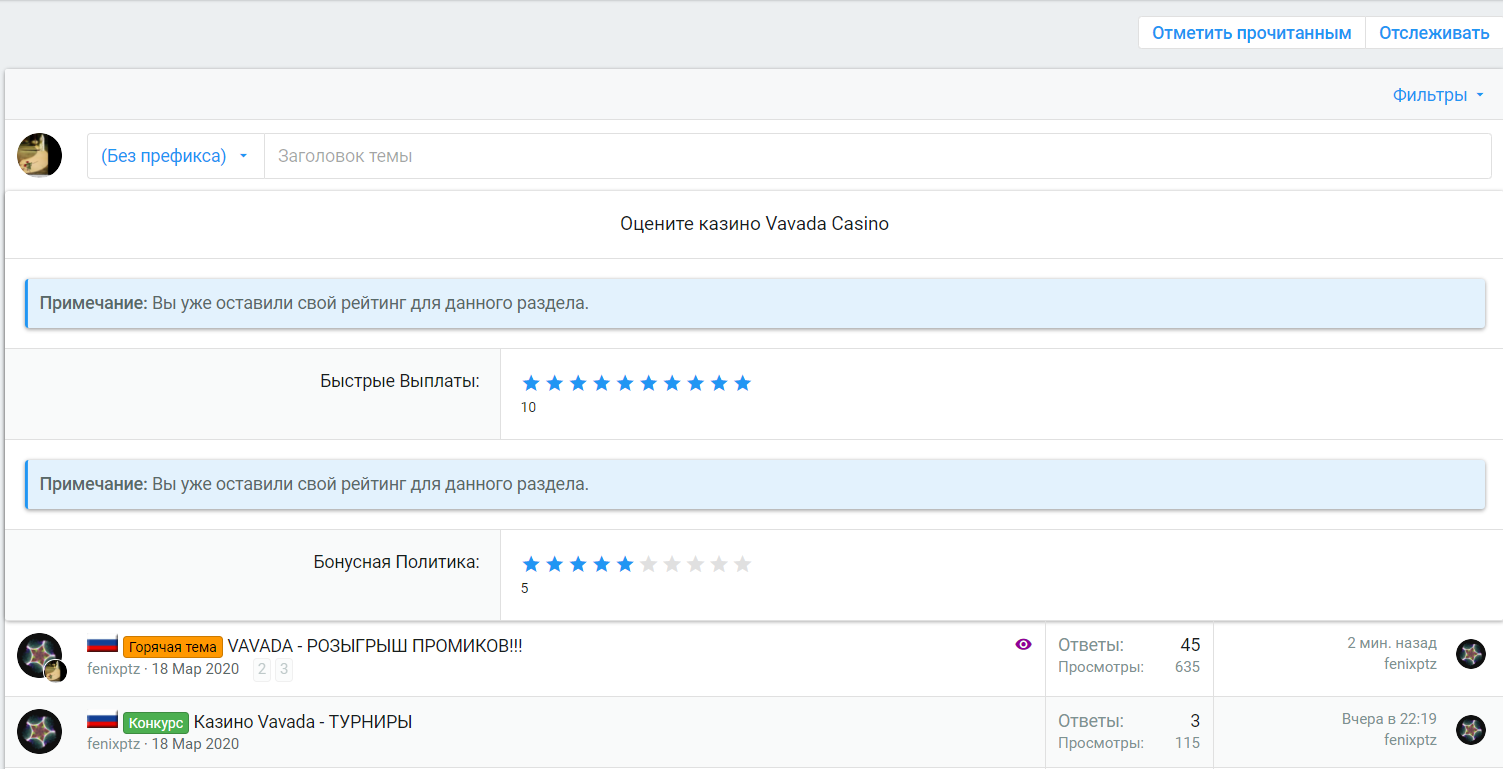Viewport: 1503px width, 769px height.
Task: Click fenixptz author avatar on ТУРНИРЫ thread
Action: 40,732
